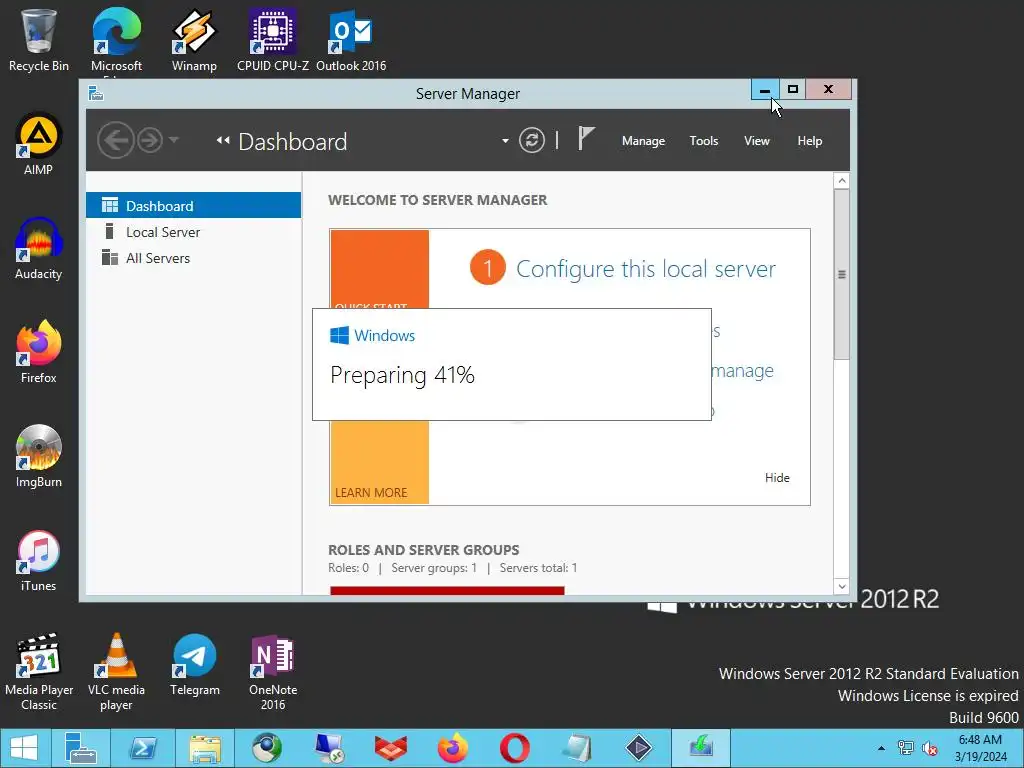The height and width of the screenshot is (768, 1024).
Task: Click the Configure this local server link
Action: (645, 269)
